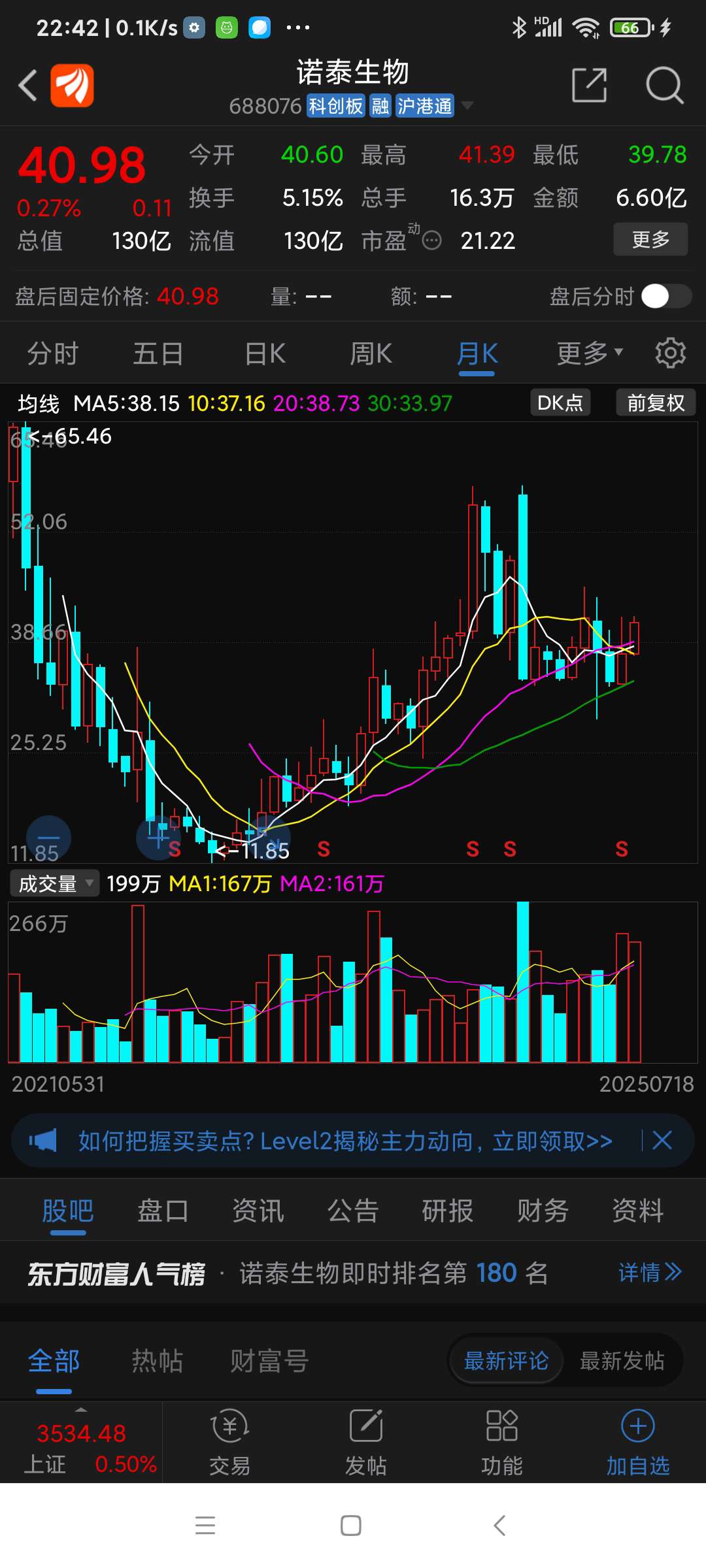Screen dimensions: 706x1568
Task: Open the 更多 chart period dropdown
Action: click(x=590, y=353)
